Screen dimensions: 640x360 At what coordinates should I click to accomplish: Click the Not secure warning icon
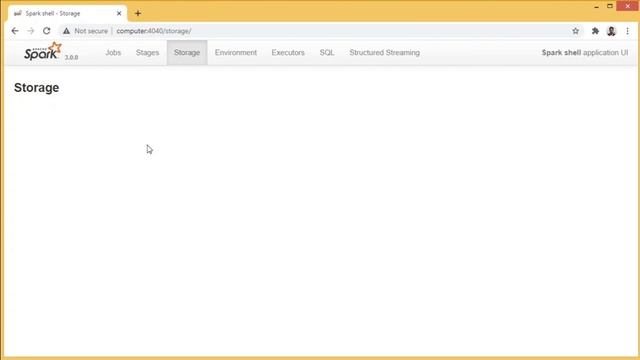click(x=66, y=31)
